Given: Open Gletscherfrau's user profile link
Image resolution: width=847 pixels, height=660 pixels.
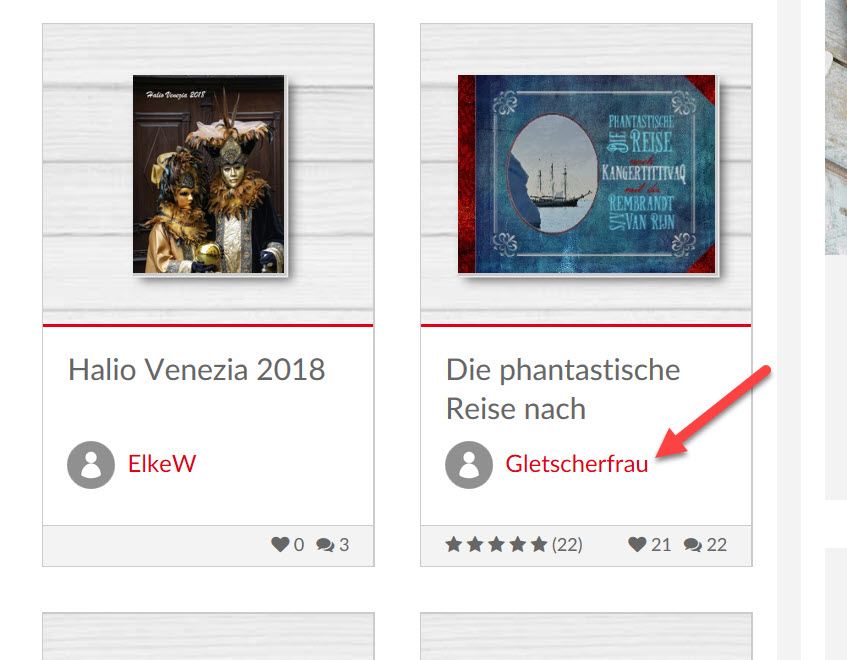Looking at the screenshot, I should [576, 464].
